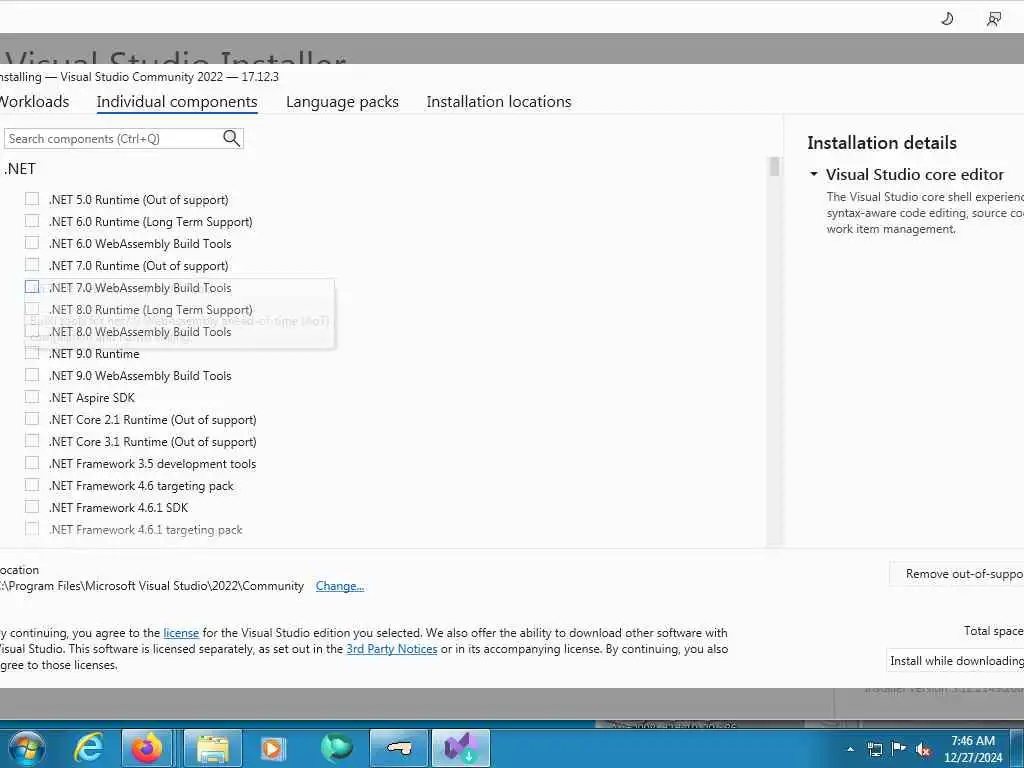The height and width of the screenshot is (768, 1024).
Task: Click the .NET Framework 4.6.1 targeting pack label
Action: (146, 530)
